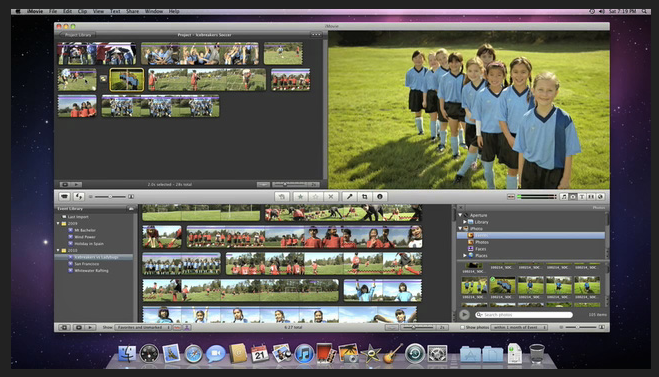Expand Aperture Library item
Viewport: 659px width, 377px height.
click(465, 221)
